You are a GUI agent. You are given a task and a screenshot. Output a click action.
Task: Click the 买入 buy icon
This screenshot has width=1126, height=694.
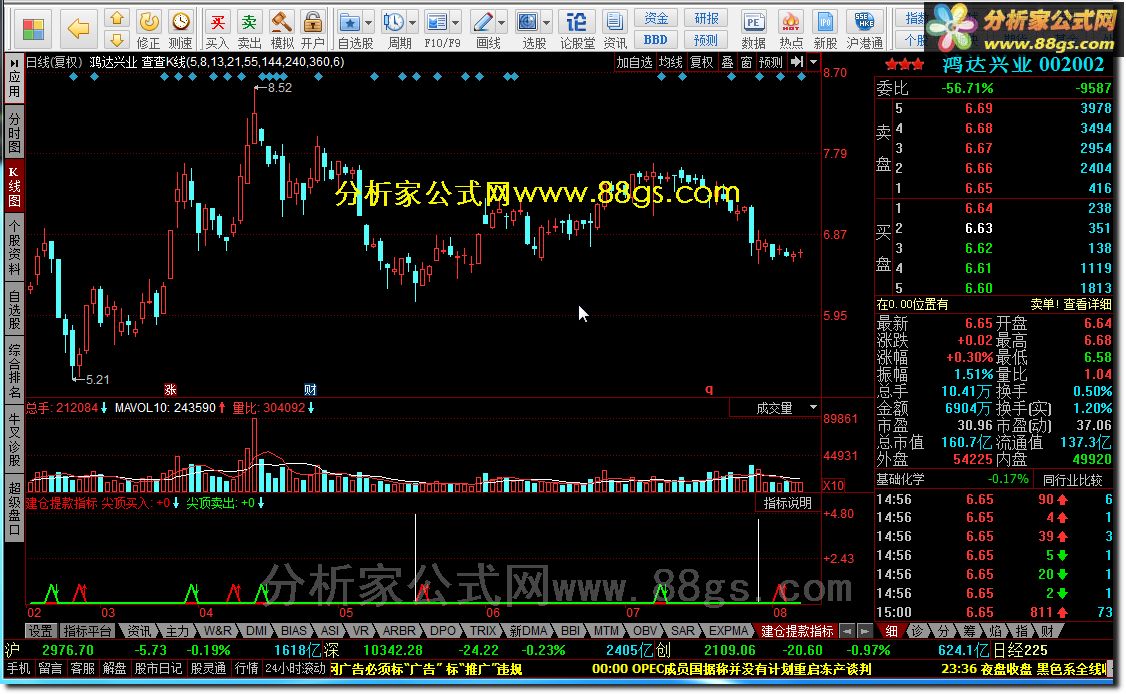(217, 22)
